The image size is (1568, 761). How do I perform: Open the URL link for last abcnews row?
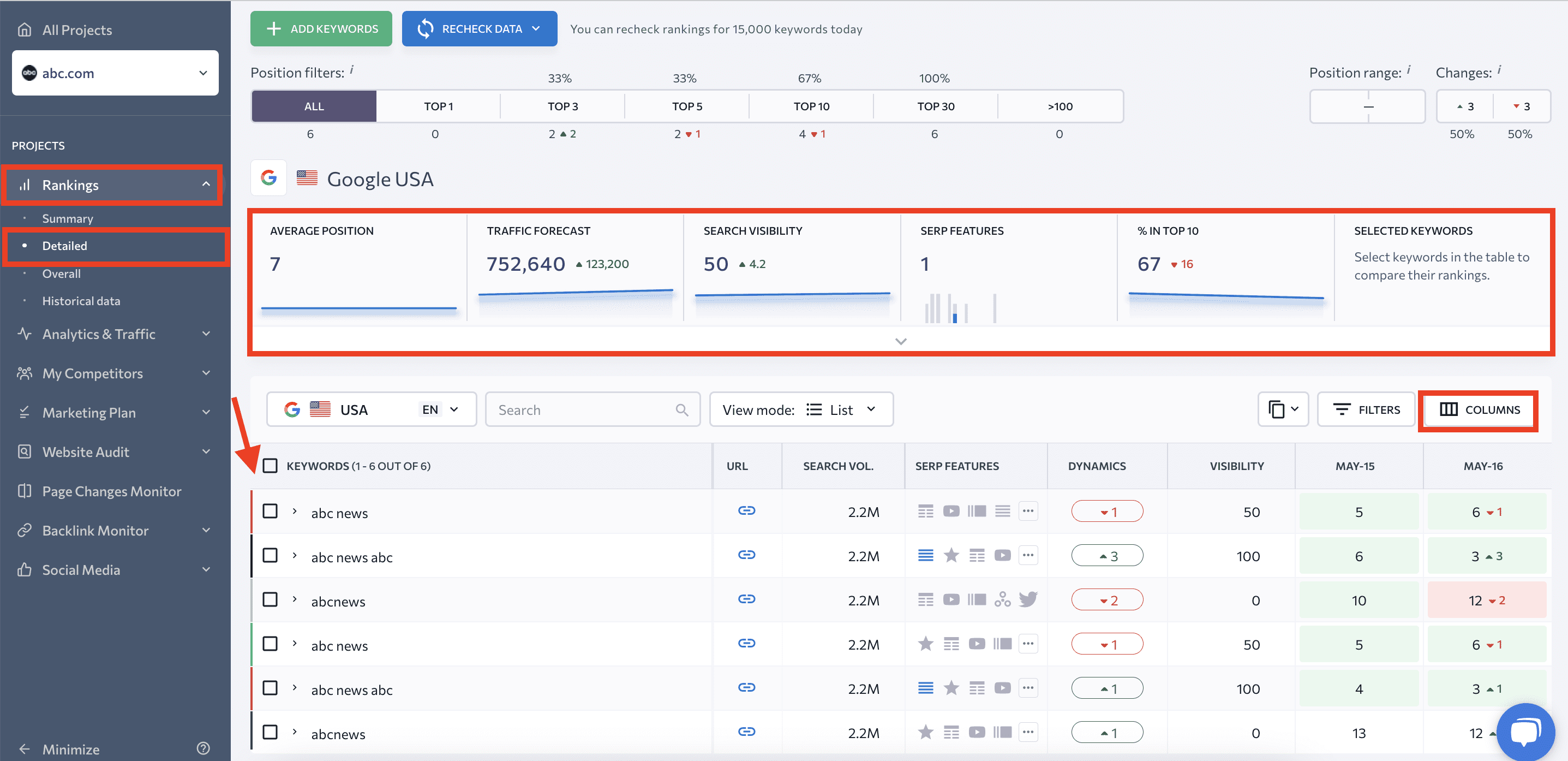click(x=746, y=731)
